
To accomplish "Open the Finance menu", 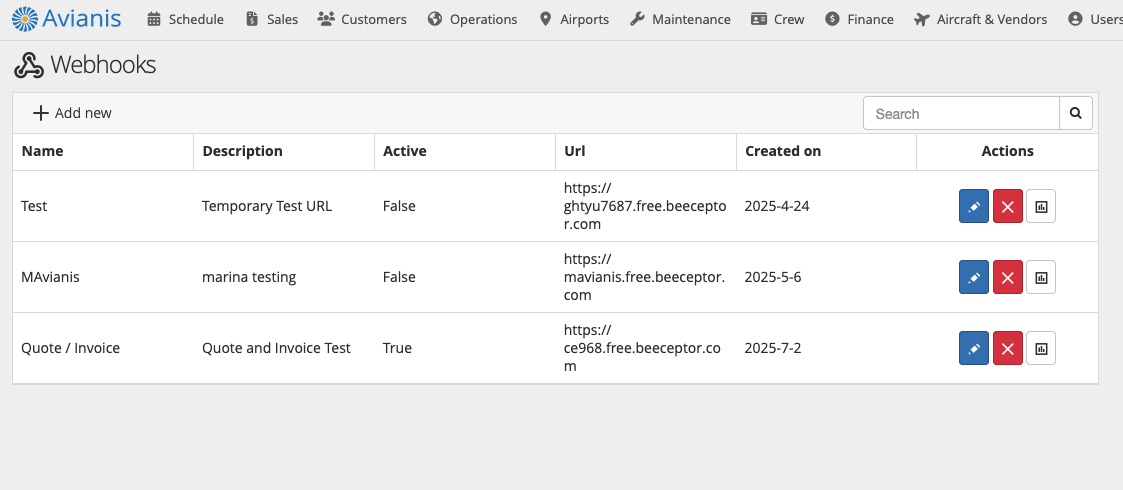I will coord(859,19).
